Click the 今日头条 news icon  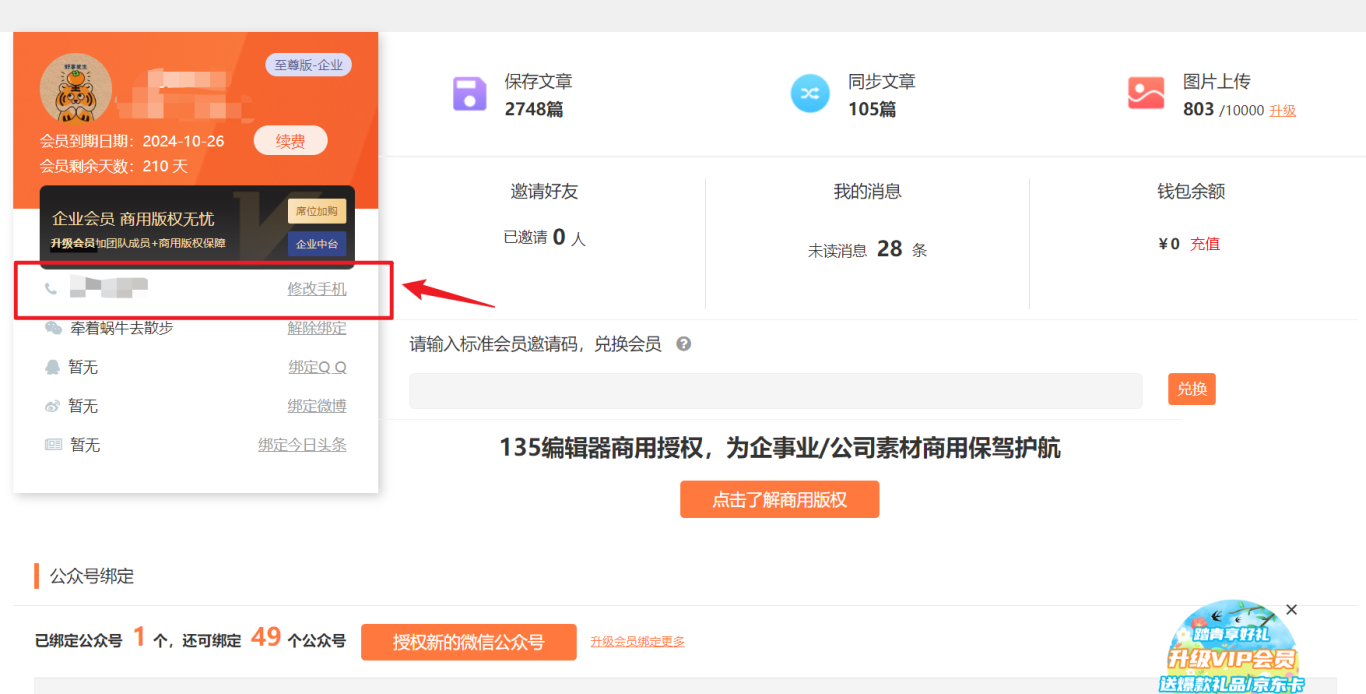point(53,445)
